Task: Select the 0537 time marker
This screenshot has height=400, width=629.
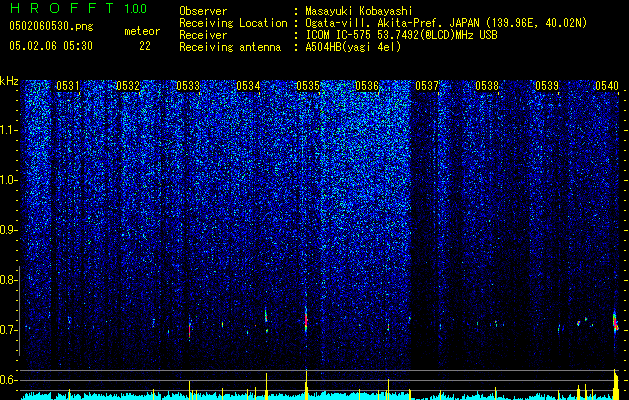Action: click(427, 86)
